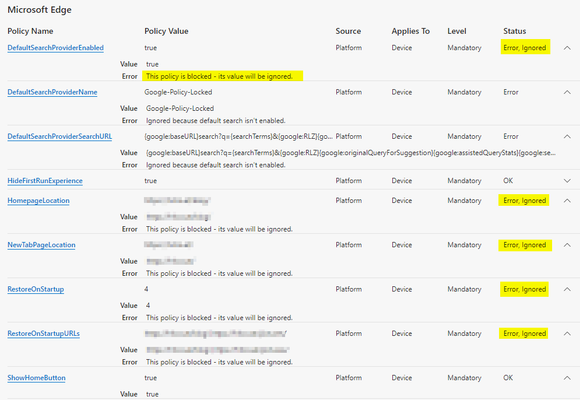Click the highlighted 'This policy is blocked' error message
This screenshot has height=400, width=580.
pyautogui.click(x=219, y=77)
